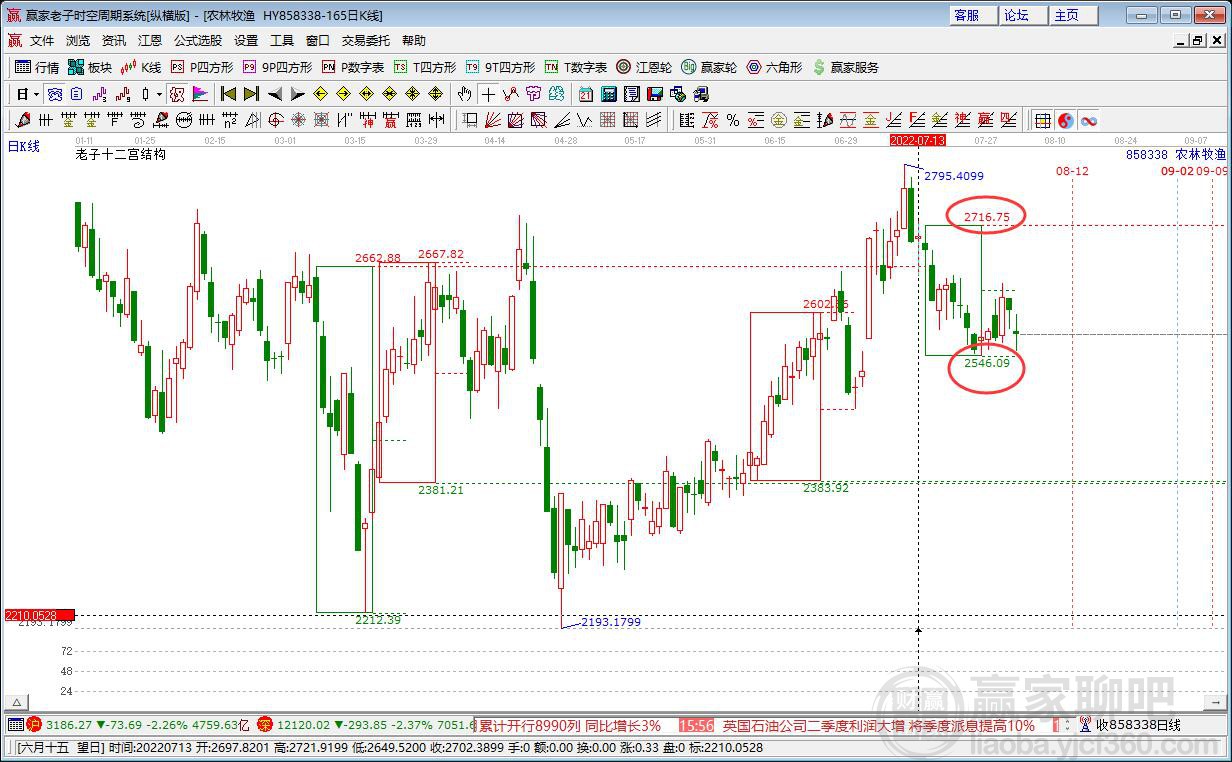Open the 行情 market quotes view
This screenshot has width=1232, height=762.
click(x=37, y=67)
